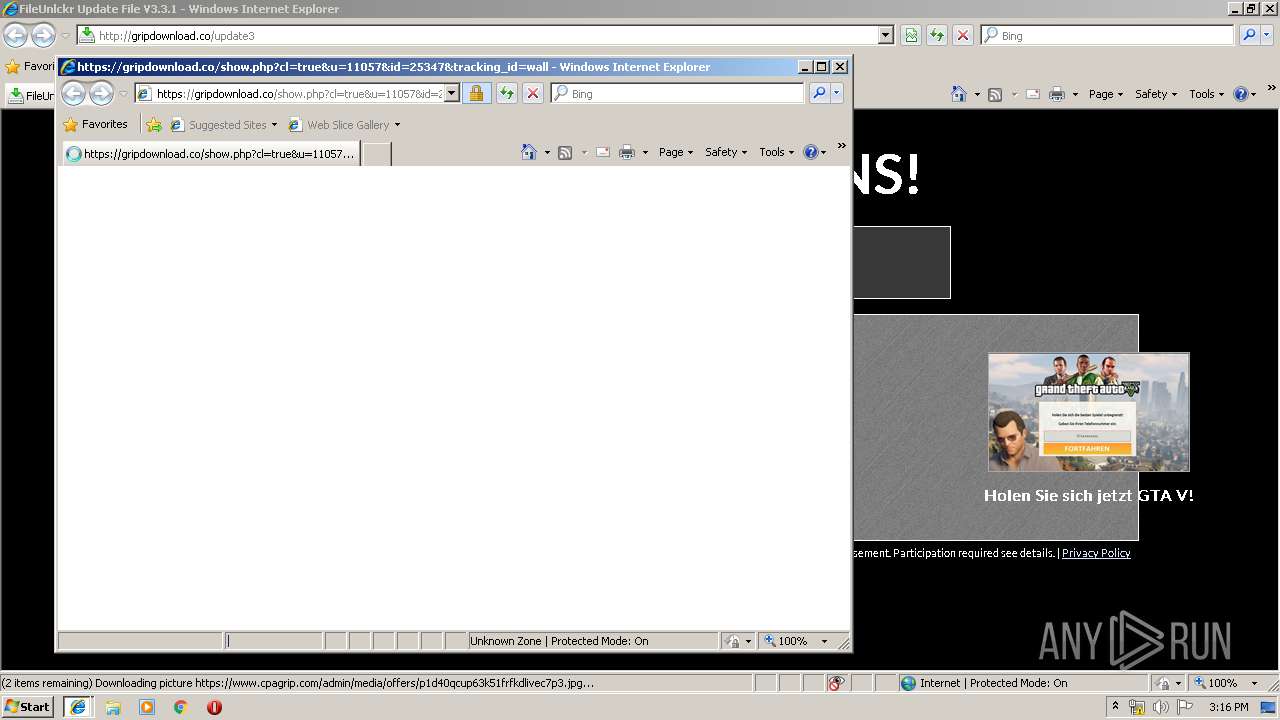The height and width of the screenshot is (720, 1280).
Task: Stop loading main FileUnlckr page
Action: [963, 35]
